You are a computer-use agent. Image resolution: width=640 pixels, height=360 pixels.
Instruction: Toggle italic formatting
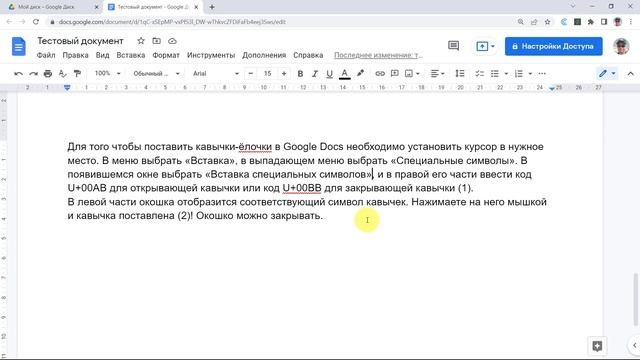pos(315,73)
